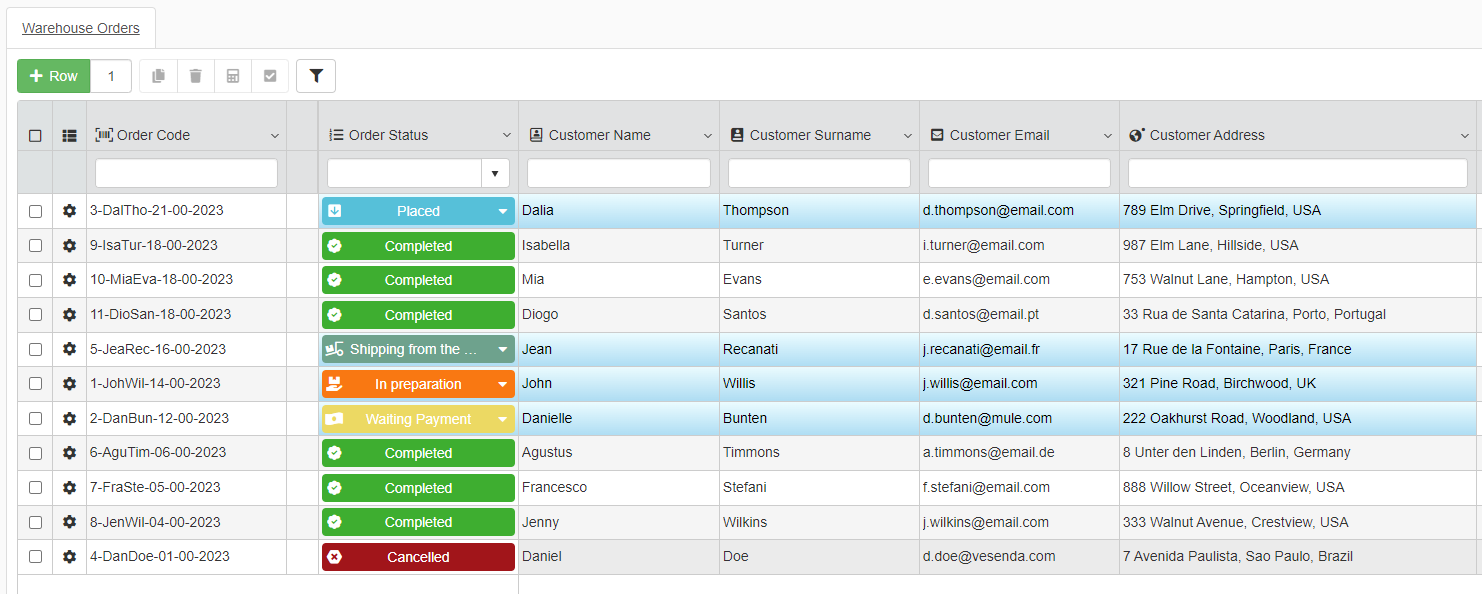Click the Customer Surname column header

pos(810,135)
